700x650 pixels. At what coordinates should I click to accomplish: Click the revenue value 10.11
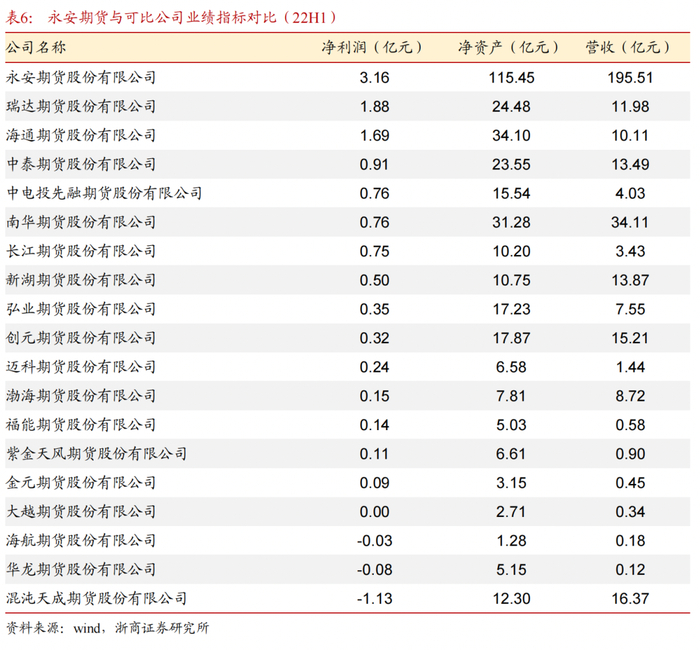click(x=630, y=136)
